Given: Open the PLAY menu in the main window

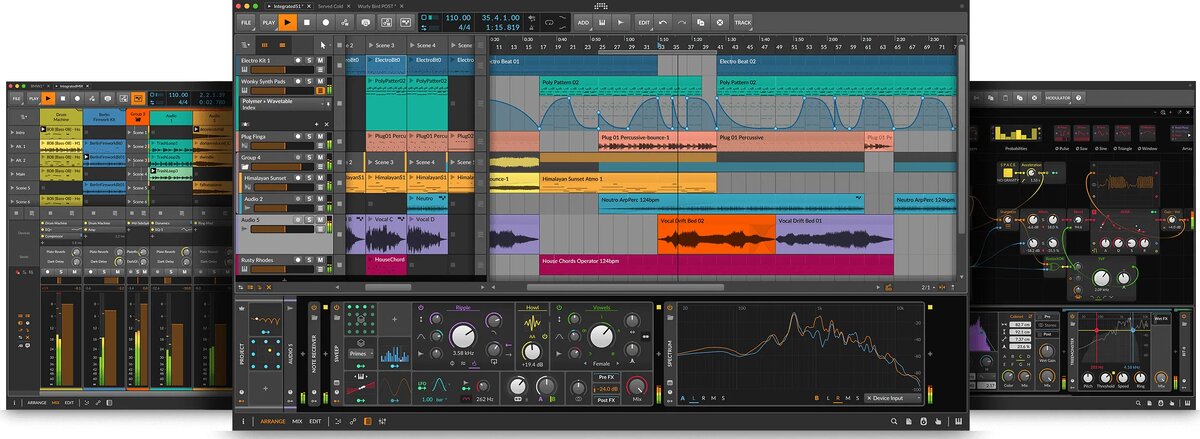Looking at the screenshot, I should coord(269,22).
